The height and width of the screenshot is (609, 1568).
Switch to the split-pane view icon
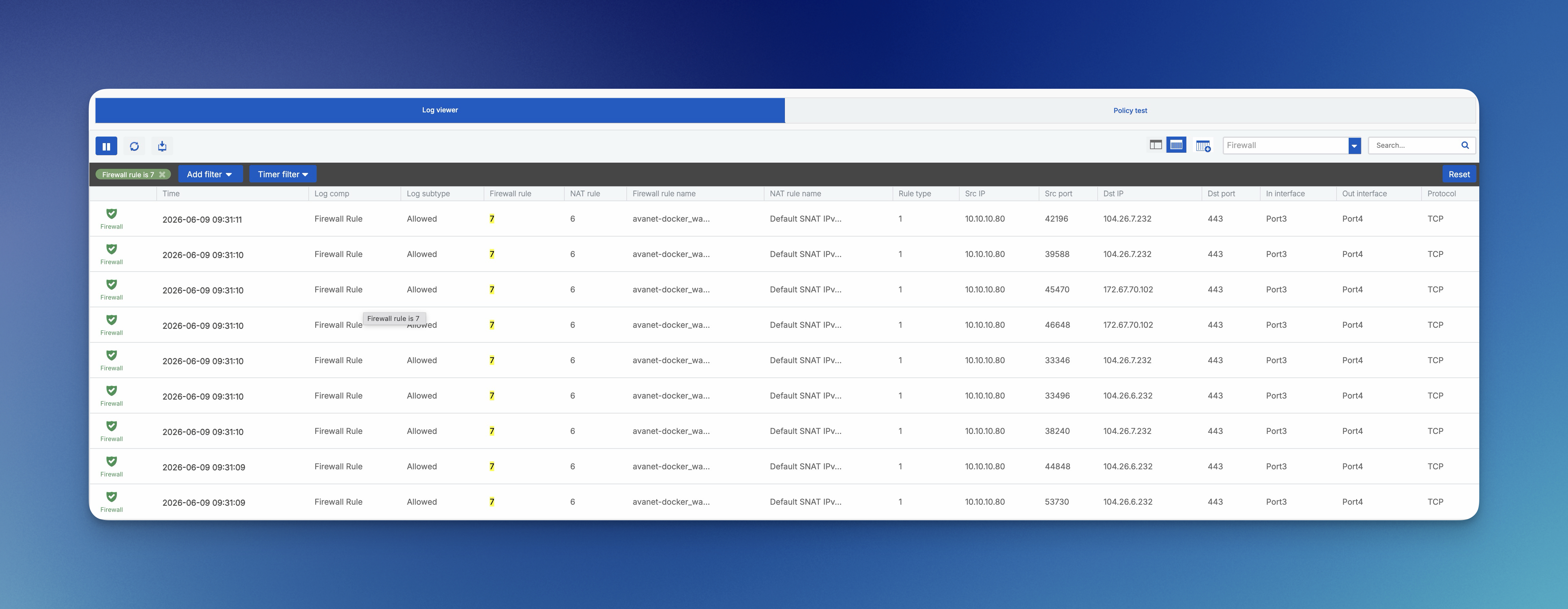point(1155,145)
